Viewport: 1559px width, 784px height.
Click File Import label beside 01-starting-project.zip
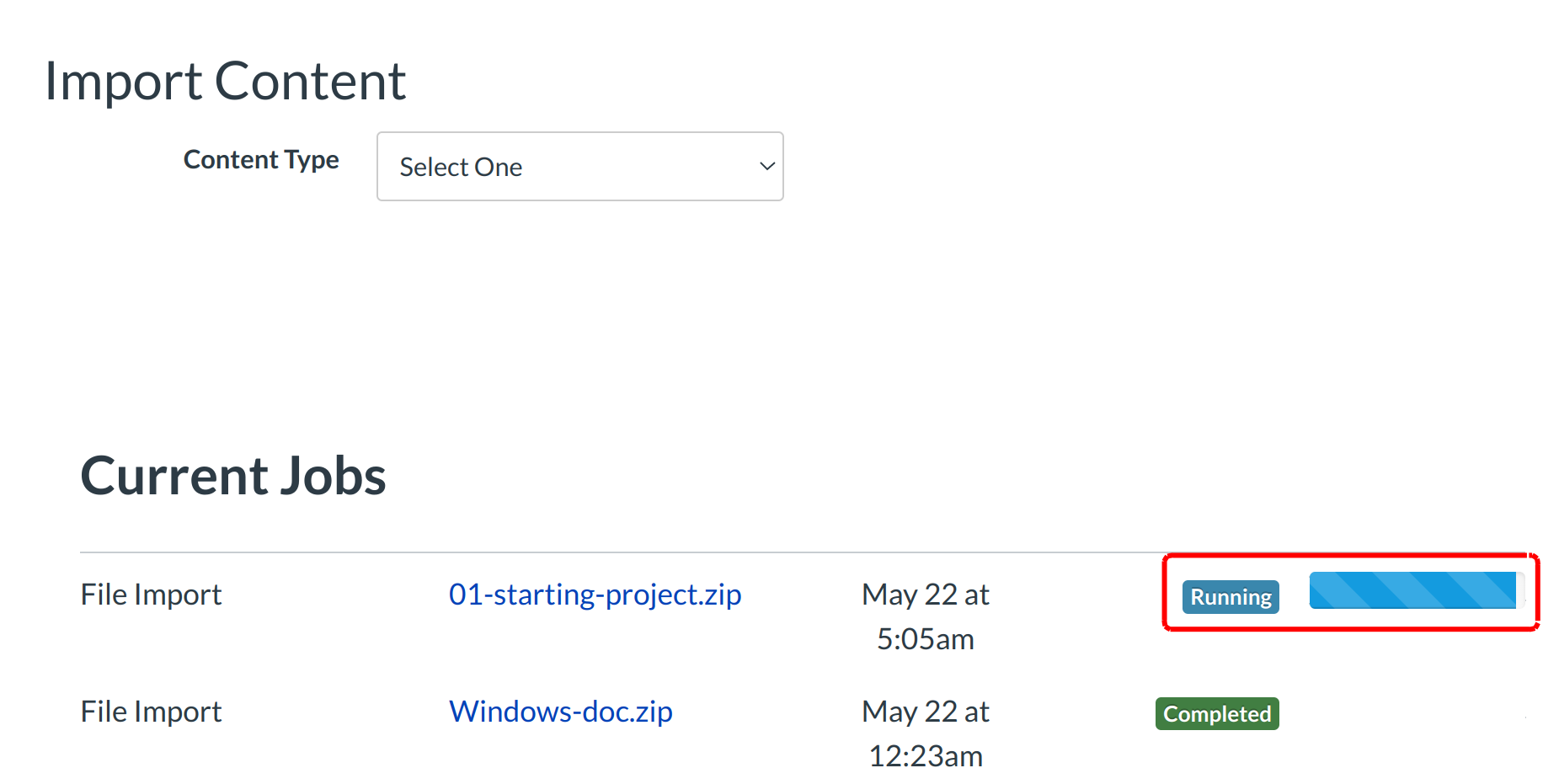pyautogui.click(x=151, y=595)
